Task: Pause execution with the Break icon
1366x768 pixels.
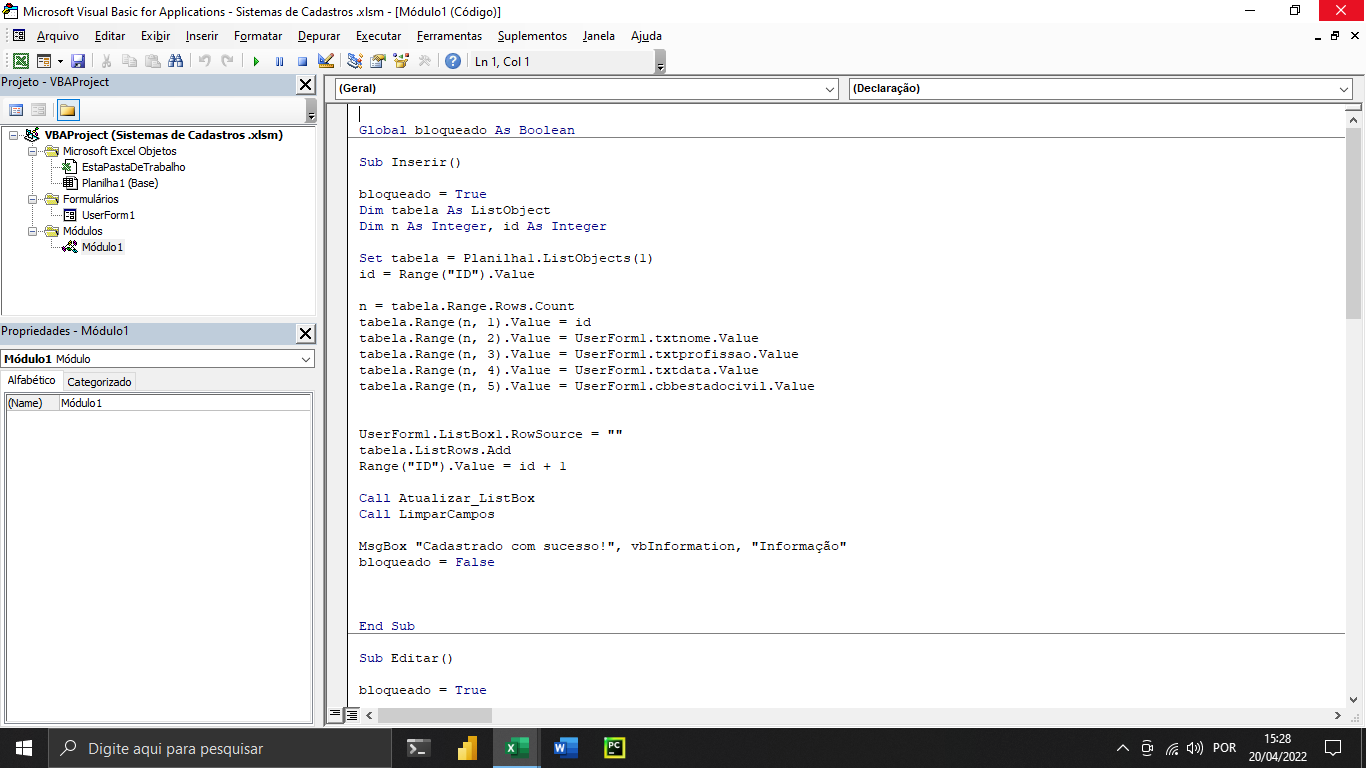Action: tap(279, 60)
